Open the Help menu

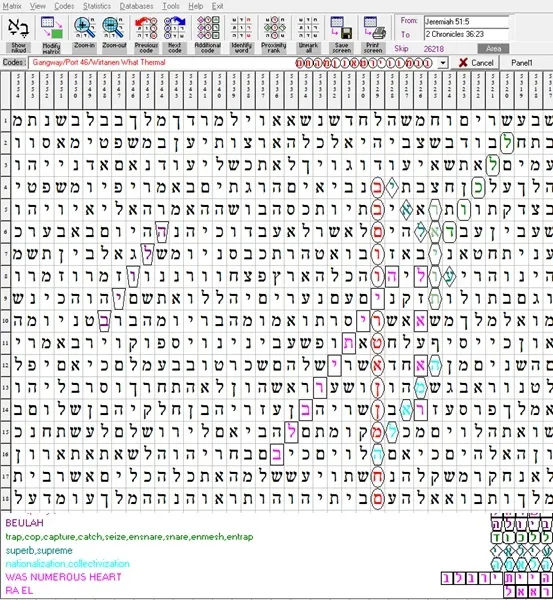(x=195, y=6)
